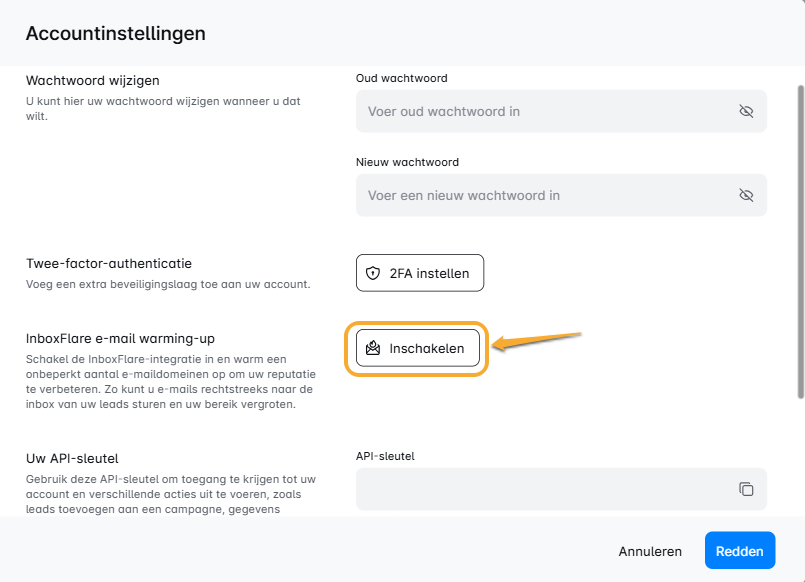The width and height of the screenshot is (805, 582).
Task: Copy the API key using copy icon
Action: click(746, 489)
